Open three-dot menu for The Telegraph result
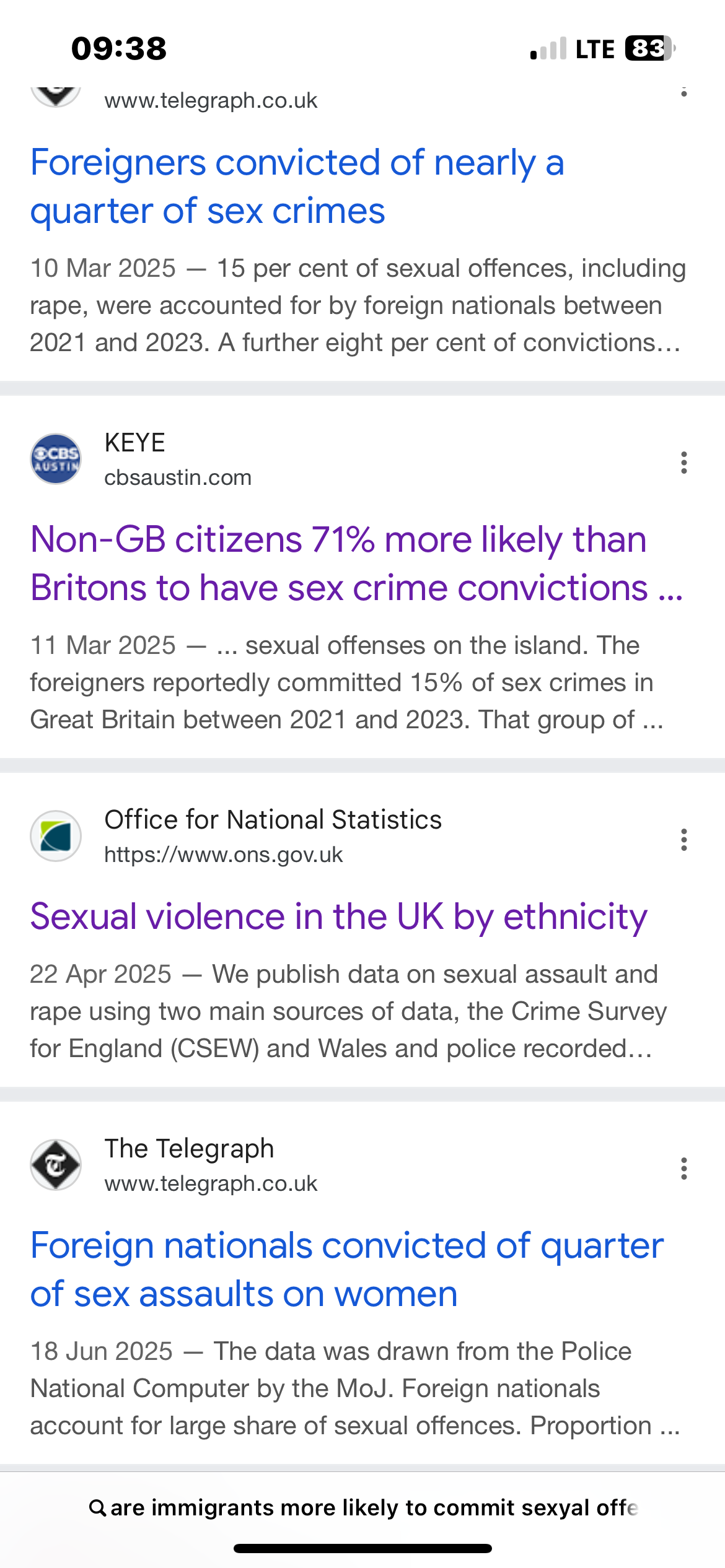 (x=683, y=1169)
